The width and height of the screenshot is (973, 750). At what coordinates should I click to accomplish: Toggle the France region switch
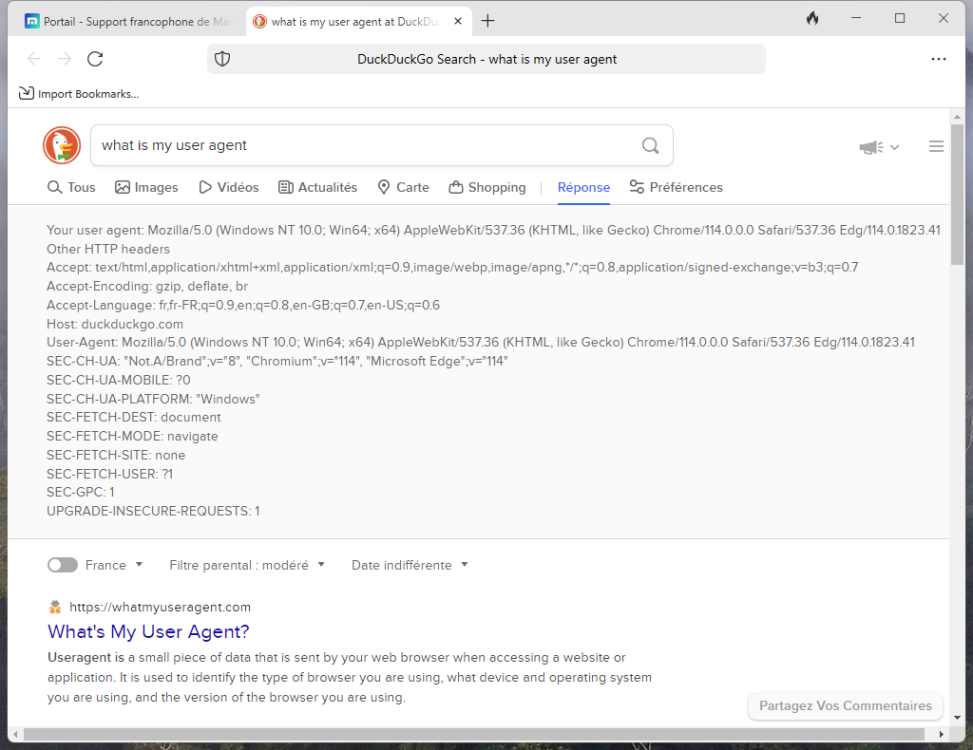pos(62,565)
